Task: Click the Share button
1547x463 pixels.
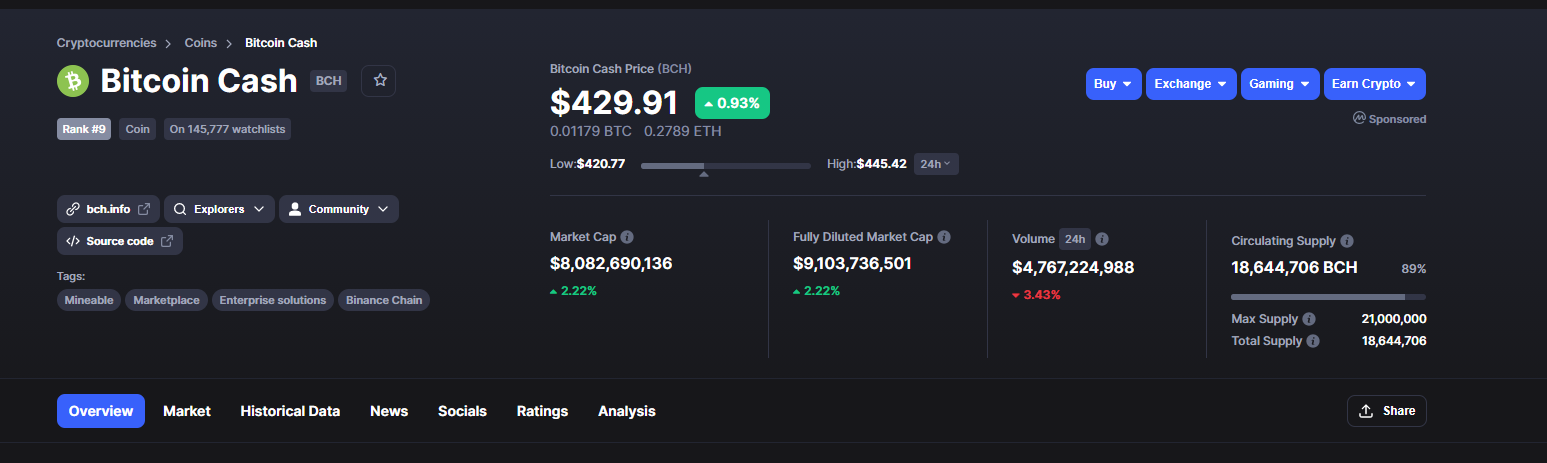Action: tap(1387, 411)
